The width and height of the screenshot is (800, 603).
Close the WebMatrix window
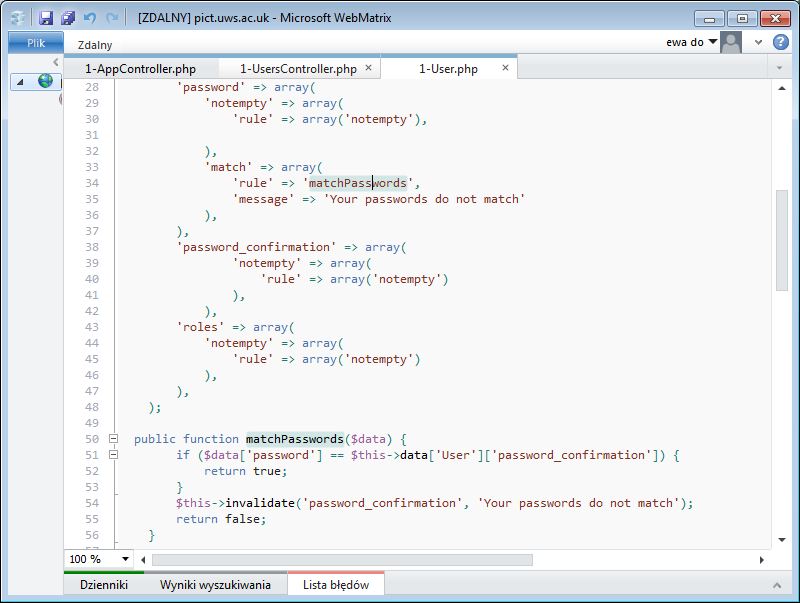tap(776, 19)
